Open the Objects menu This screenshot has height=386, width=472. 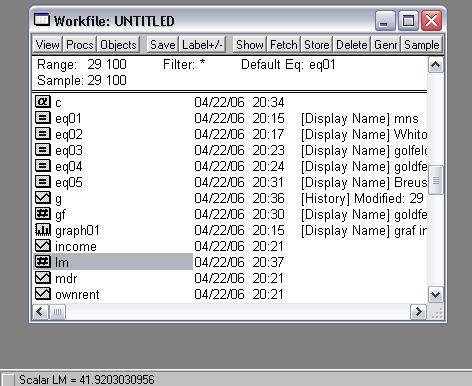[118, 44]
